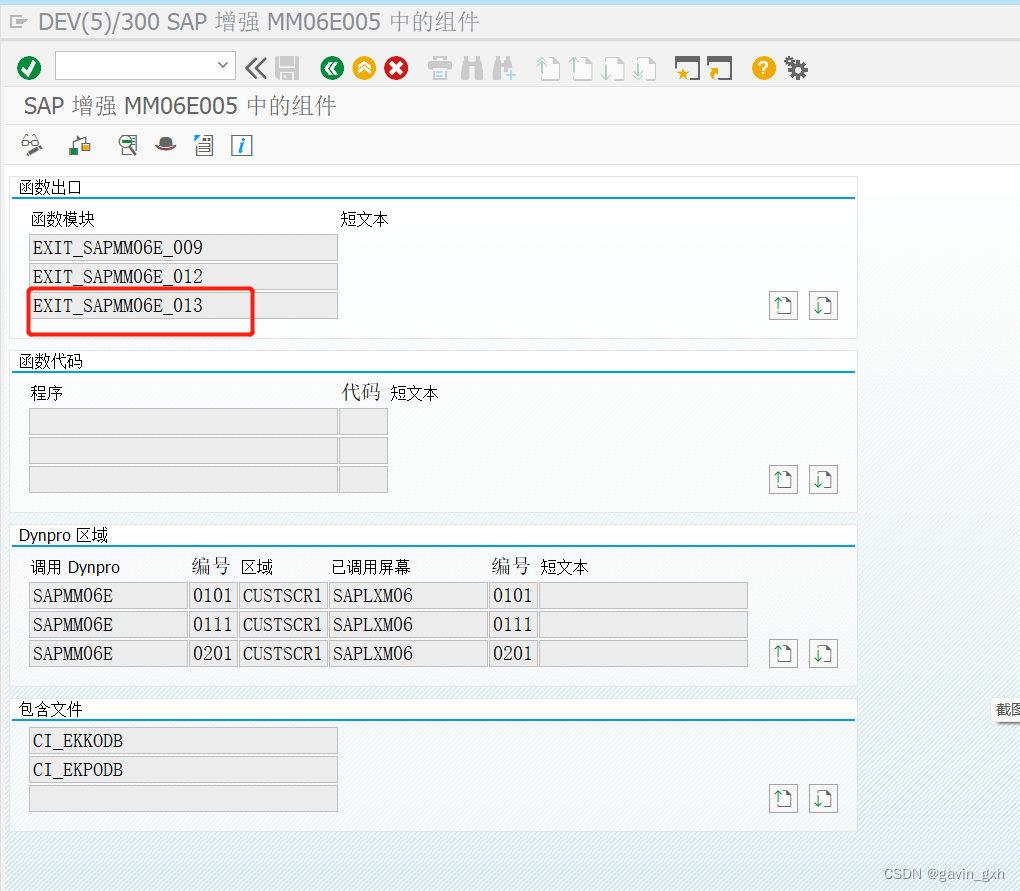The height and width of the screenshot is (891, 1020).
Task: Click the yellow Exit button
Action: coord(364,68)
